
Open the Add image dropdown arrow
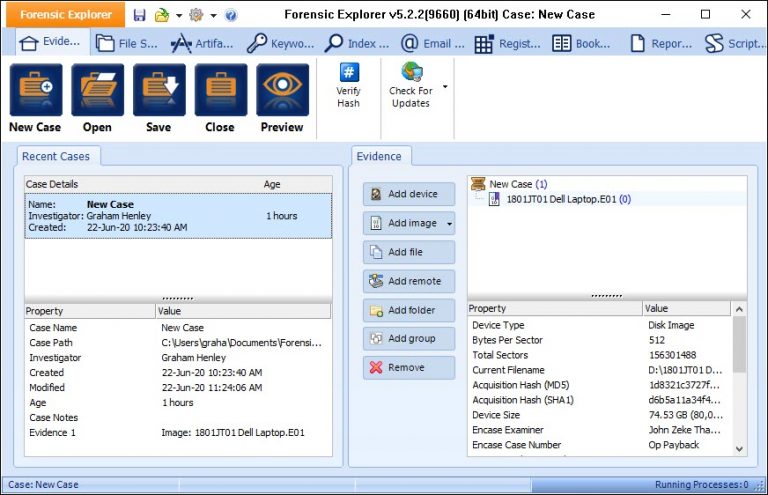pyautogui.click(x=449, y=224)
